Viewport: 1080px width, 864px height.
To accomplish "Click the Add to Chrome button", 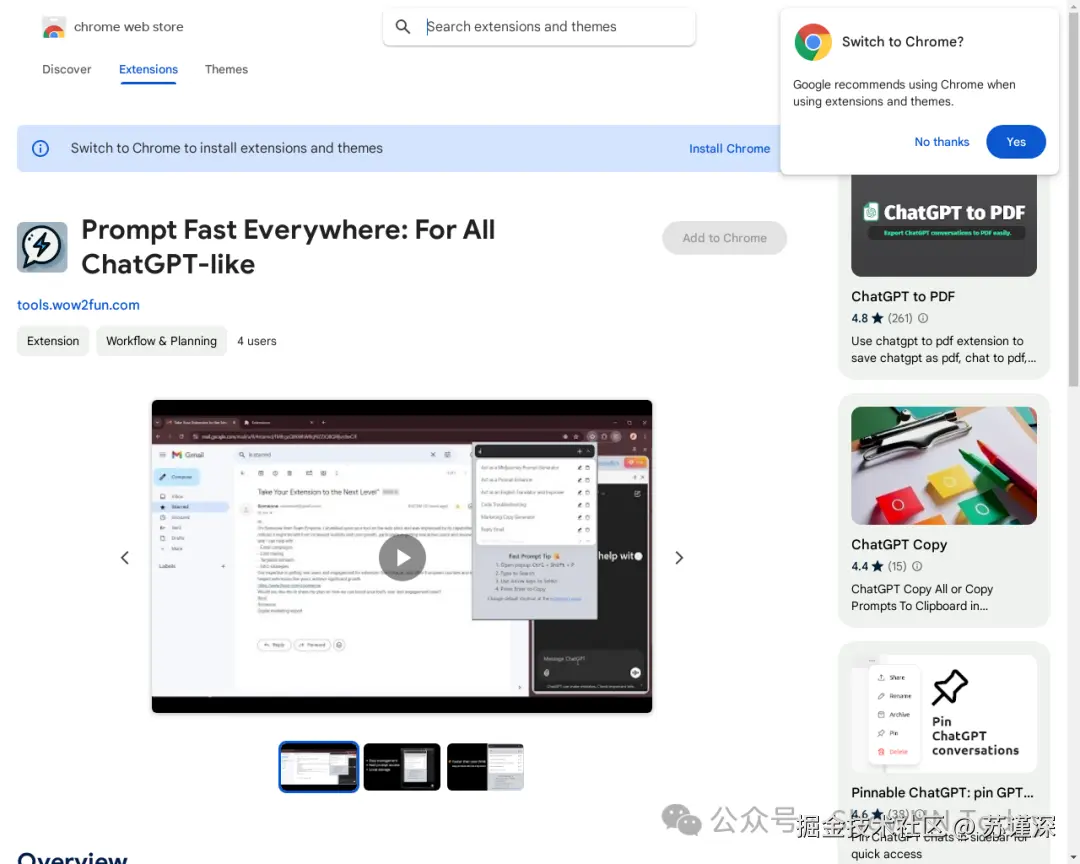I will [x=725, y=238].
